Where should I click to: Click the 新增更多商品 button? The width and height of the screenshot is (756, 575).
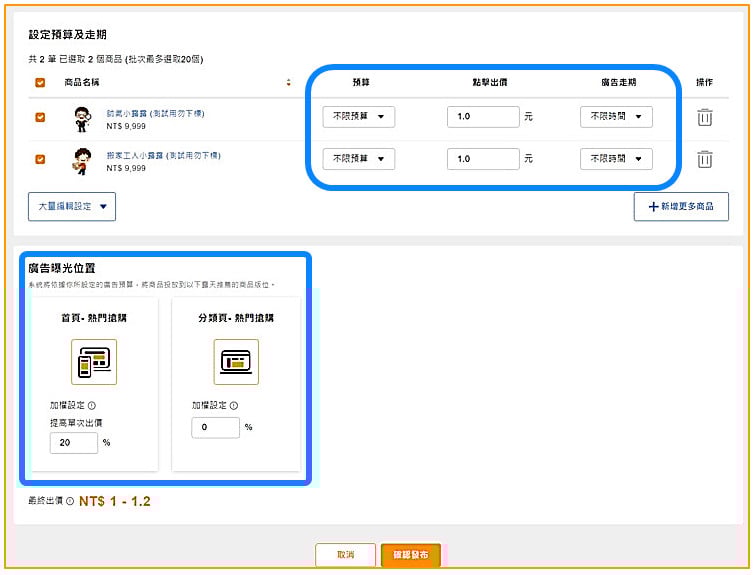click(681, 206)
